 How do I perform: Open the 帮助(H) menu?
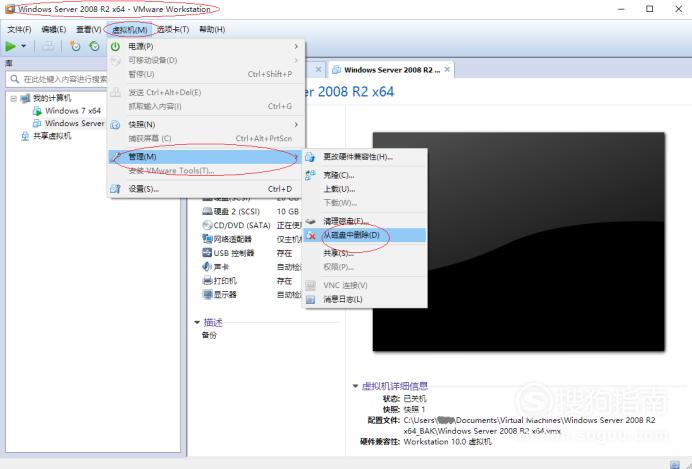coord(212,30)
